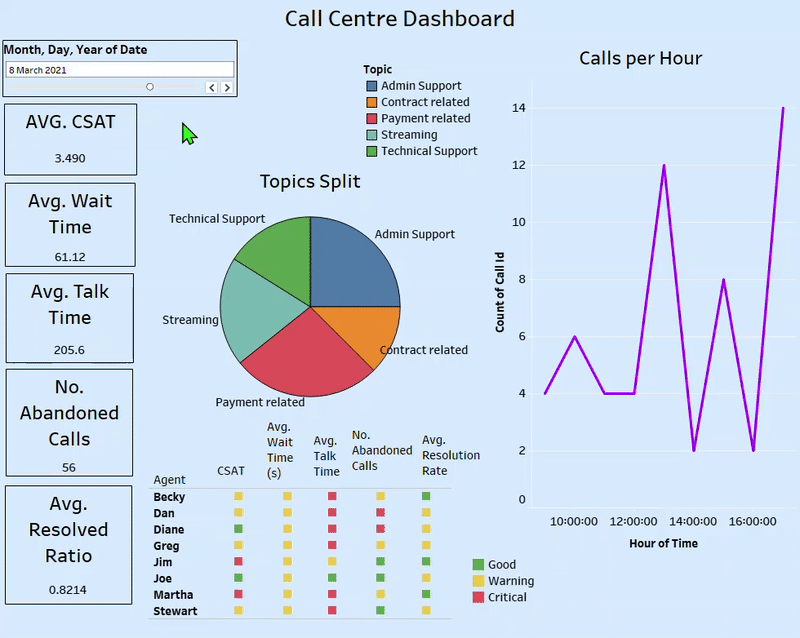Viewport: 800px width, 638px height.
Task: Select agent name Diane in table
Action: point(168,530)
